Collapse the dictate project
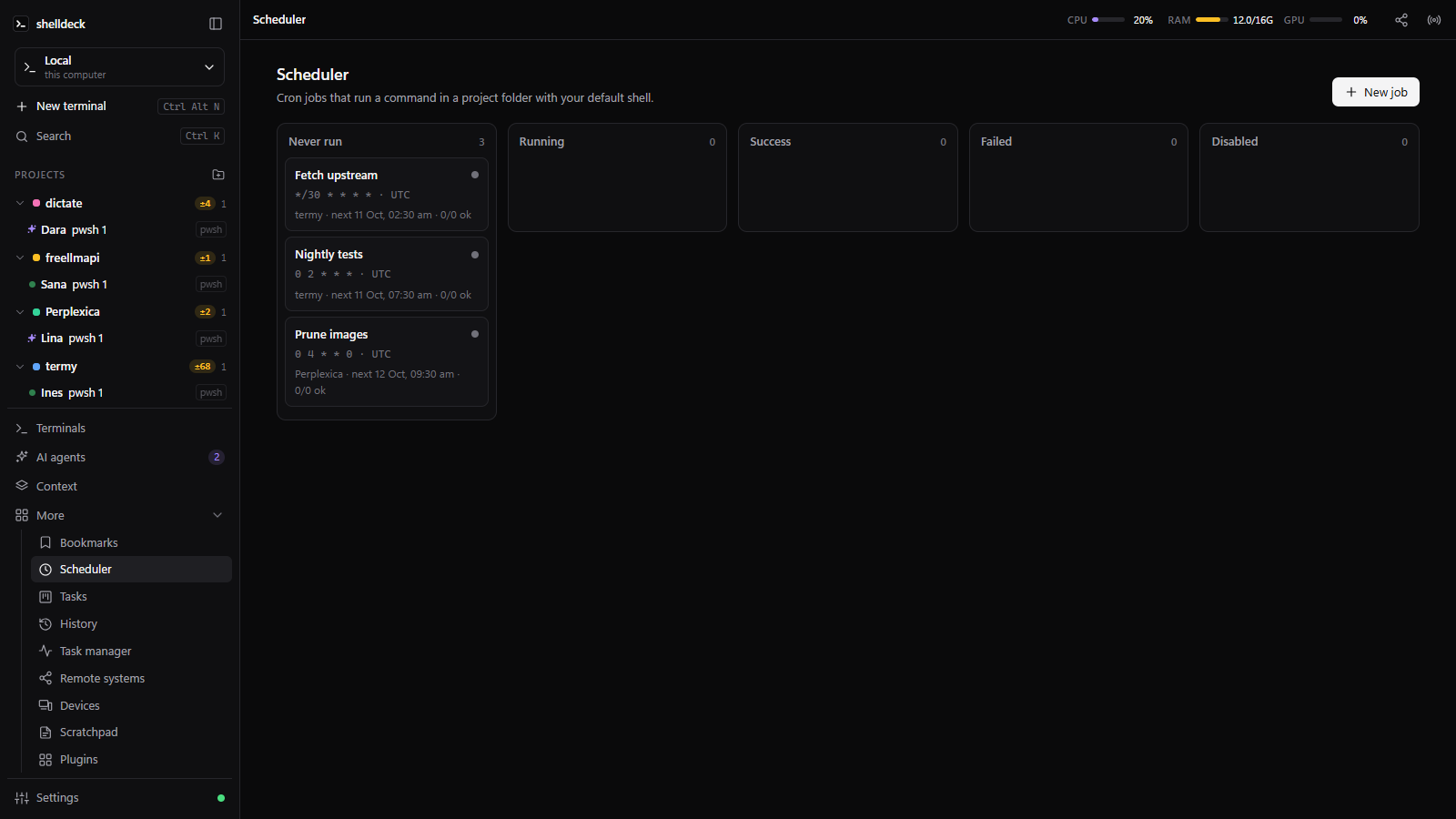Image resolution: width=1456 pixels, height=819 pixels. pyautogui.click(x=20, y=204)
